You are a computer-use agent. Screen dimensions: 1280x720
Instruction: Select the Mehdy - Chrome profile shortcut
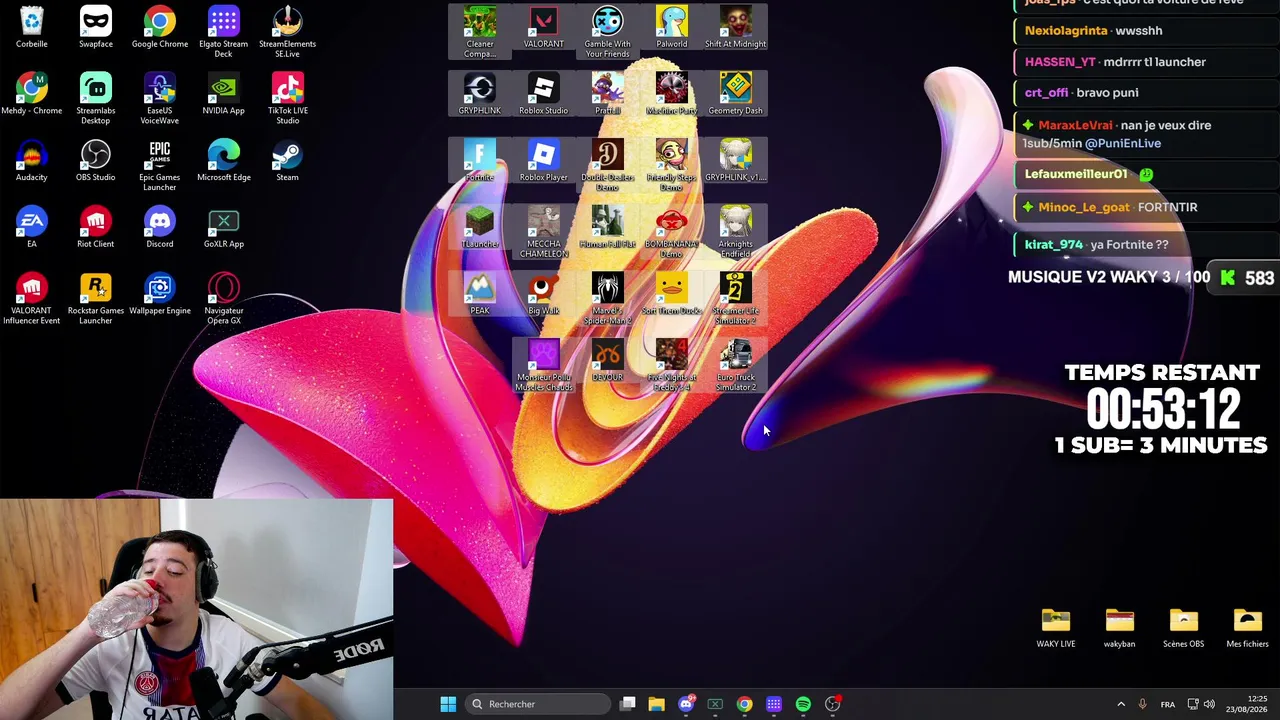click(x=32, y=95)
